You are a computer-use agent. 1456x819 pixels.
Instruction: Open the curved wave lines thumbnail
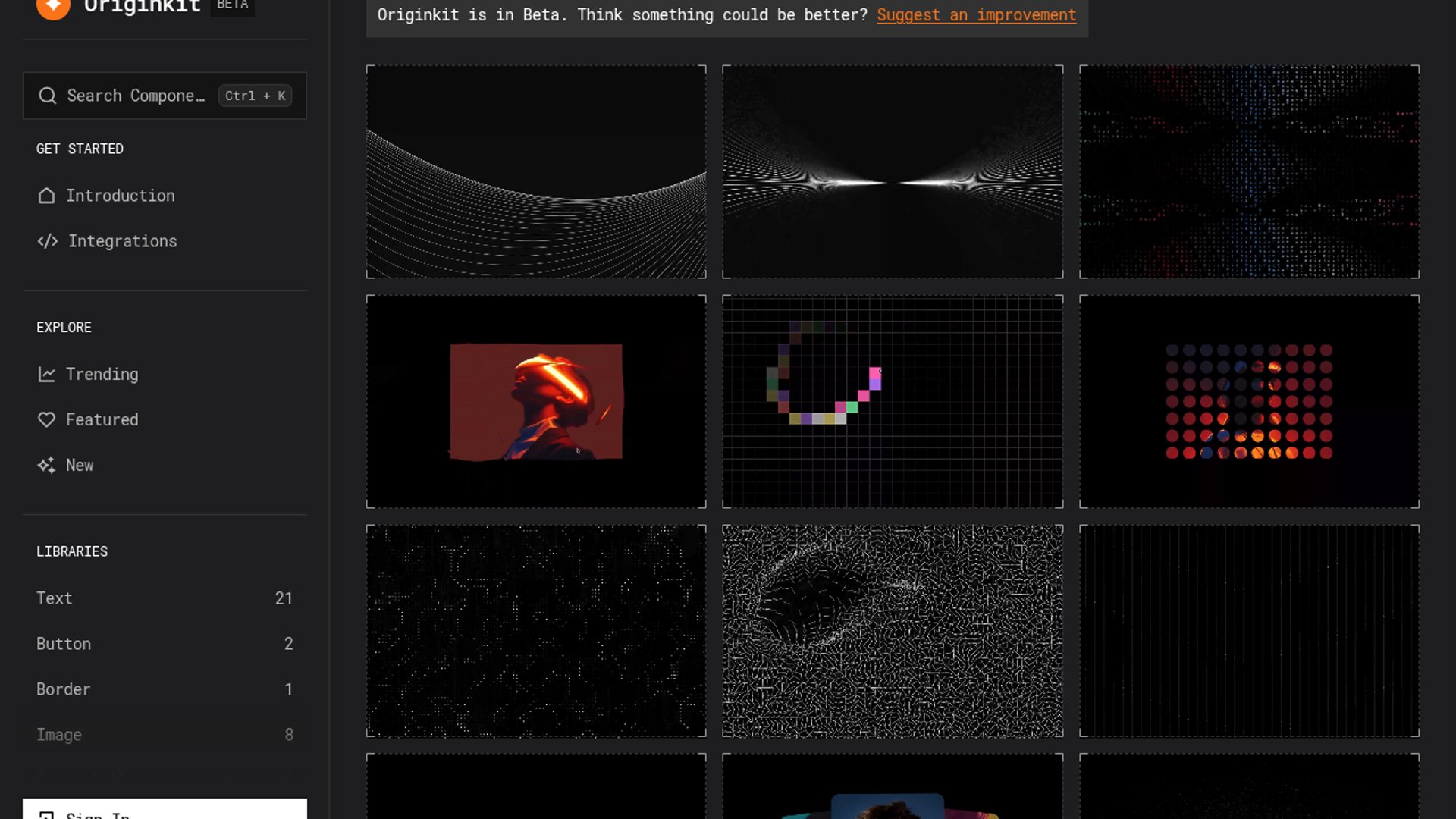click(536, 172)
